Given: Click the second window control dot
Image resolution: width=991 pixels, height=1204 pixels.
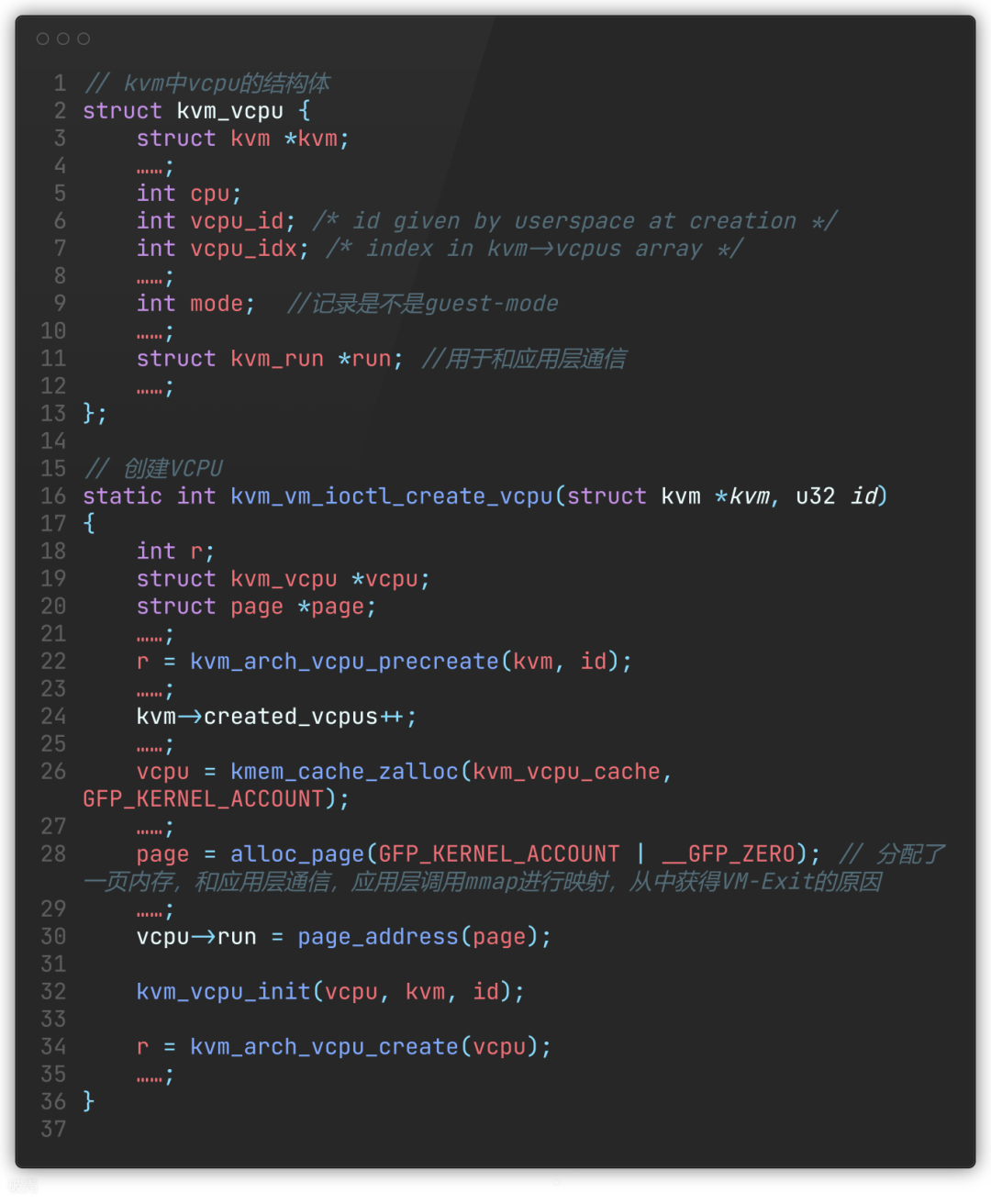Looking at the screenshot, I should point(63,39).
